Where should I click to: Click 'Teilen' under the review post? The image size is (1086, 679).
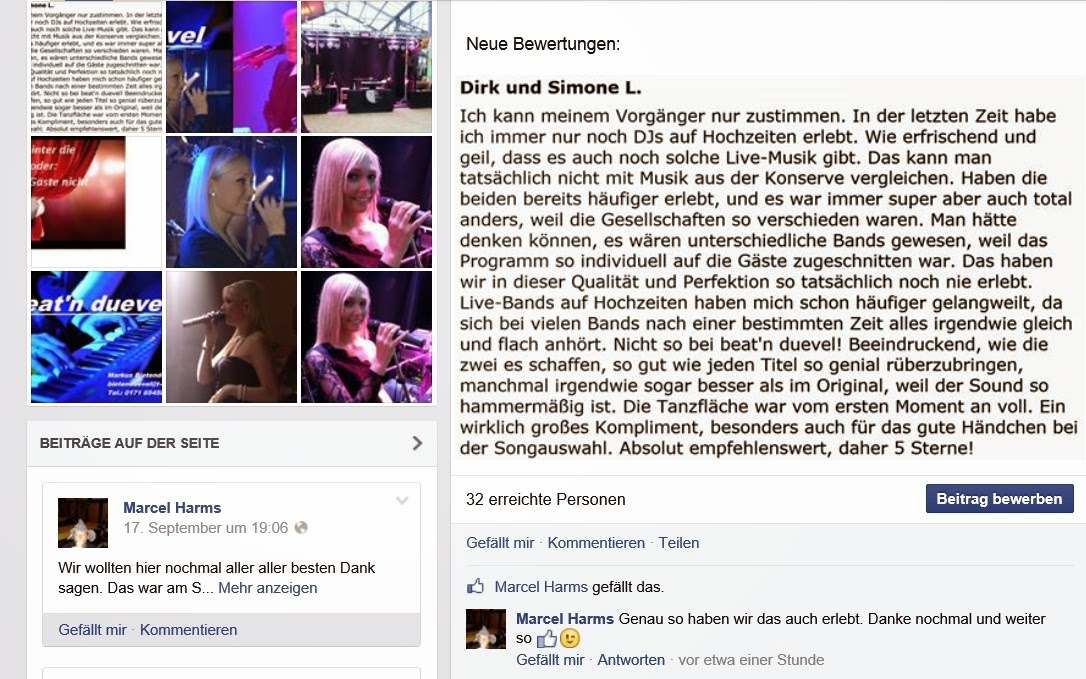tap(679, 543)
